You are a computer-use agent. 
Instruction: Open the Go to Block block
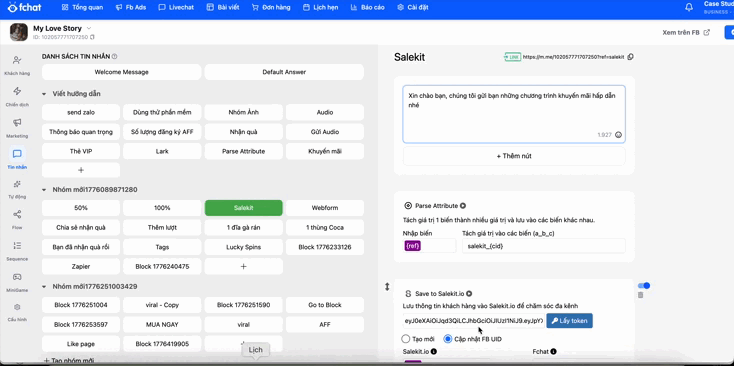point(325,305)
